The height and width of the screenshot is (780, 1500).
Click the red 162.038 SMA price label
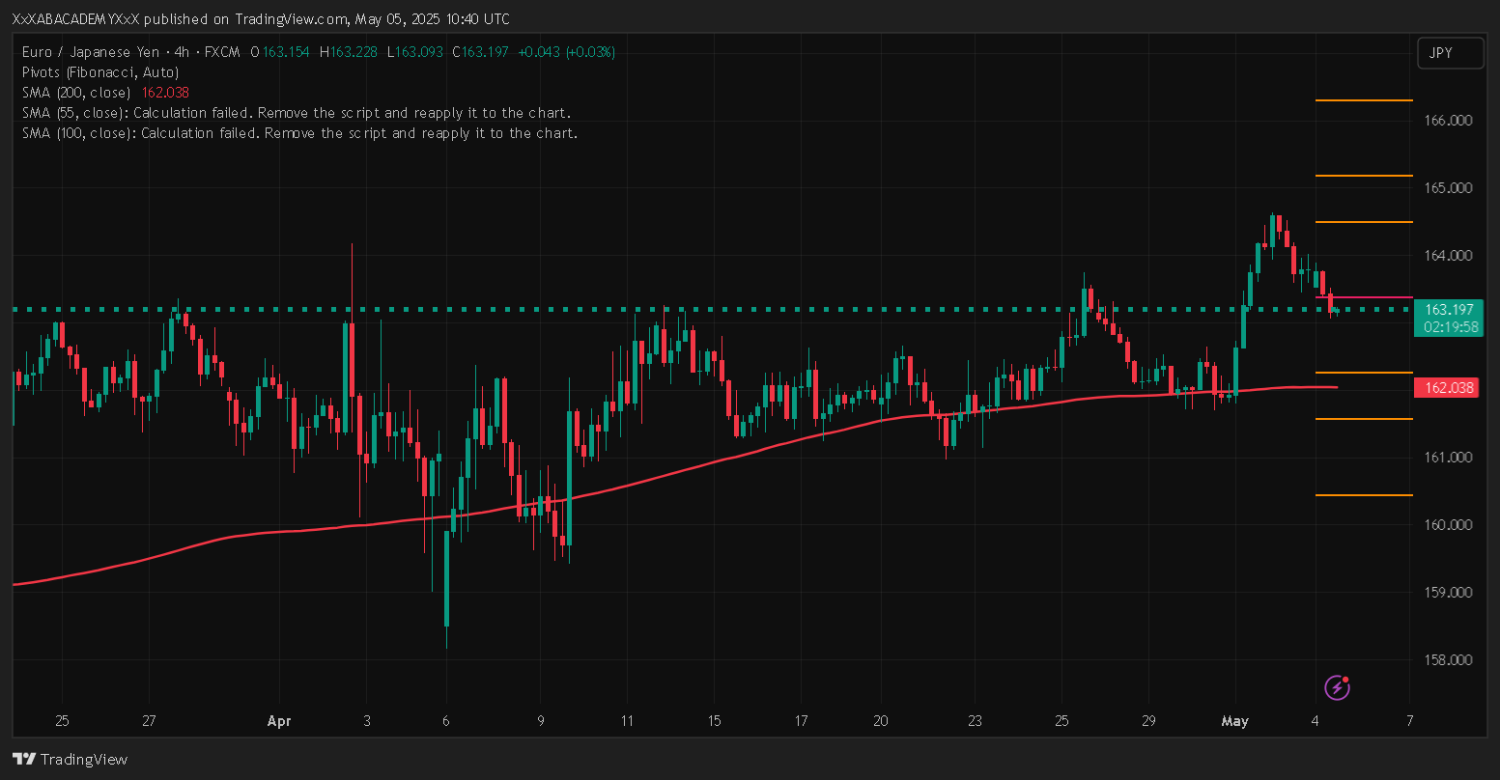[x=1448, y=387]
